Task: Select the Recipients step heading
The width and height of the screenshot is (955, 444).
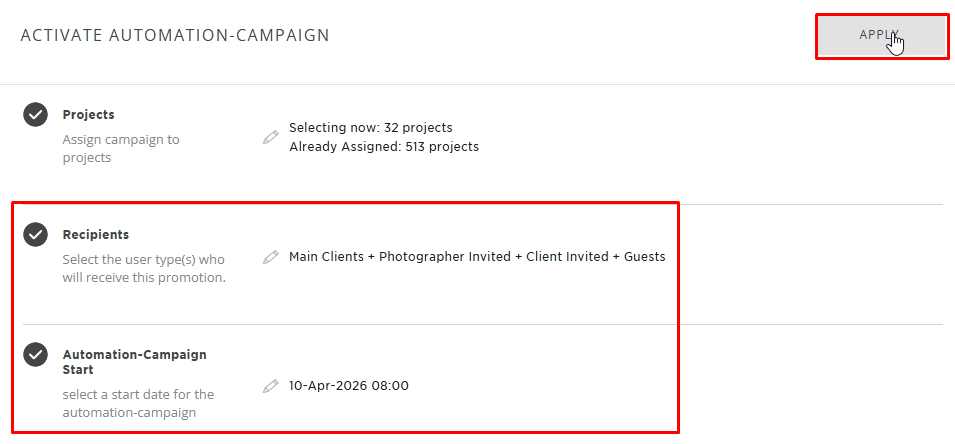Action: (x=95, y=235)
